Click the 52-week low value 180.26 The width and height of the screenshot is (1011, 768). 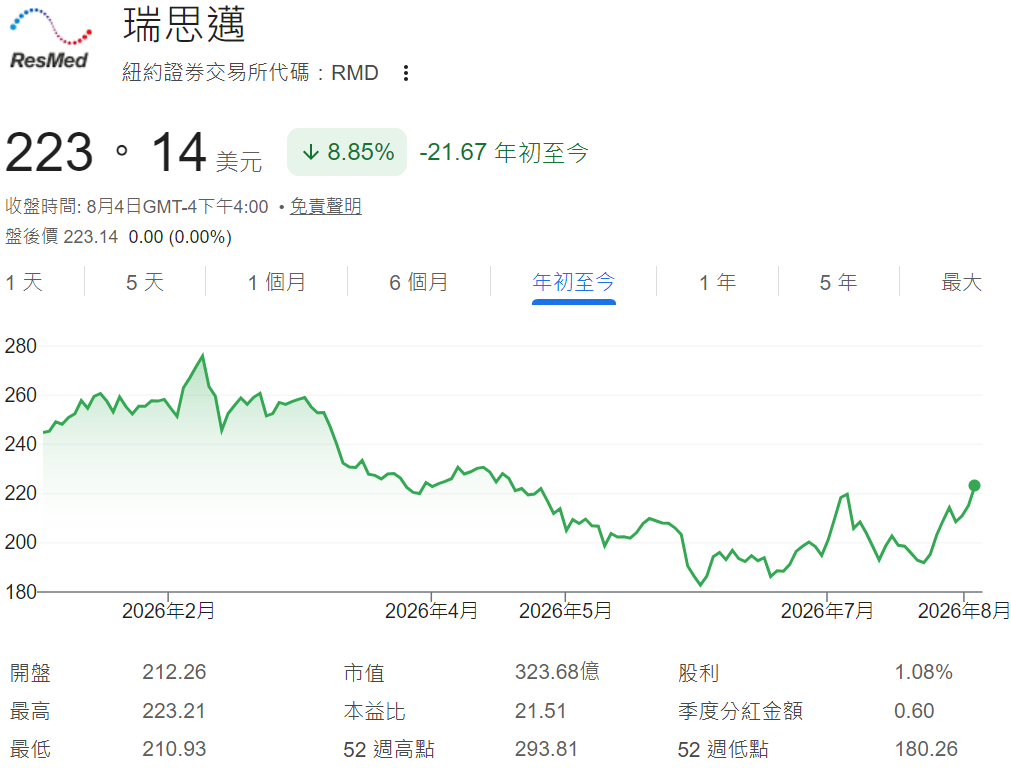[x=926, y=749]
